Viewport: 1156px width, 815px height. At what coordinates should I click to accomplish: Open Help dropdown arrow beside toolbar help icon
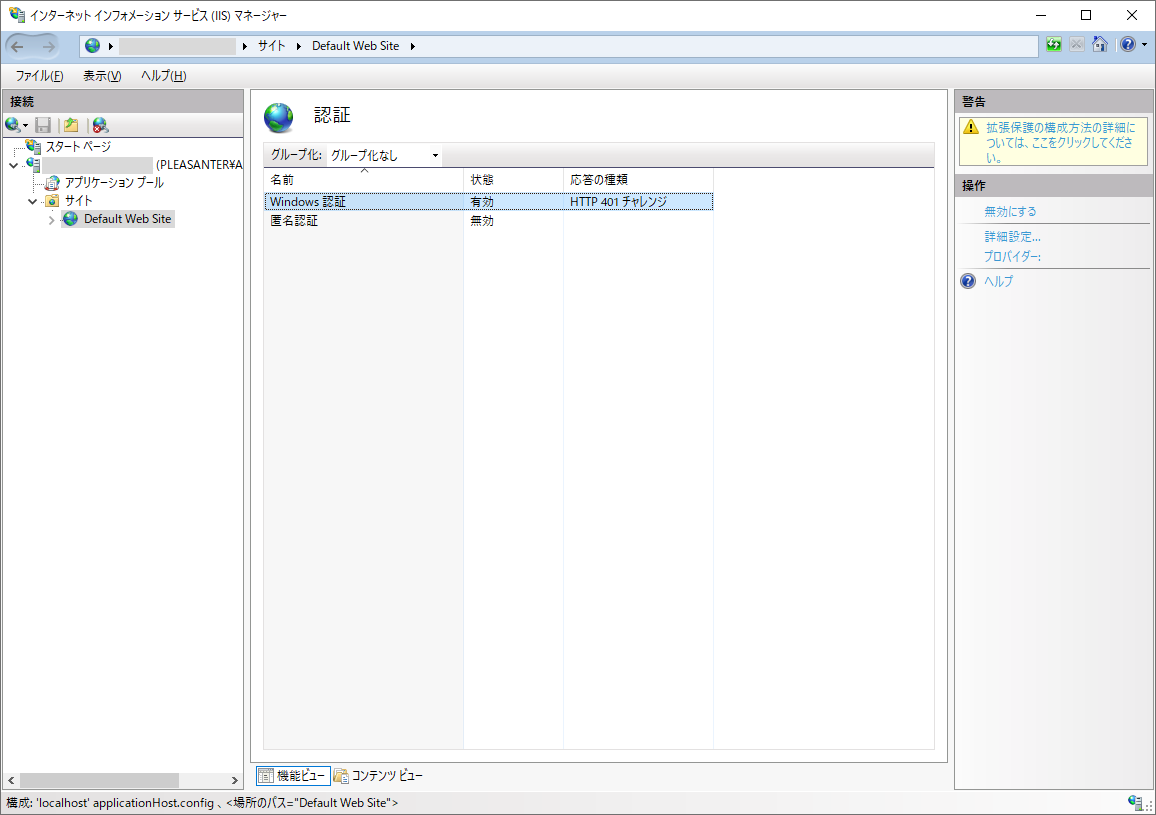tap(1144, 45)
